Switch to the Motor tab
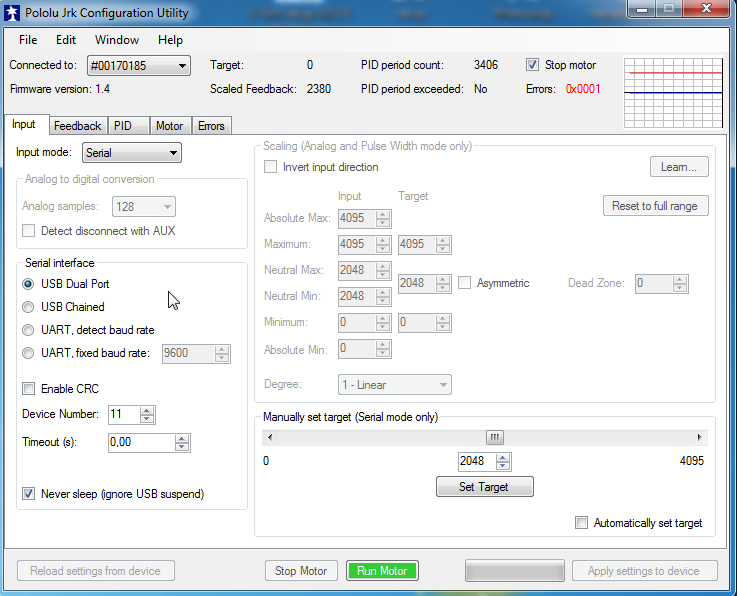737x596 pixels. pyautogui.click(x=169, y=126)
